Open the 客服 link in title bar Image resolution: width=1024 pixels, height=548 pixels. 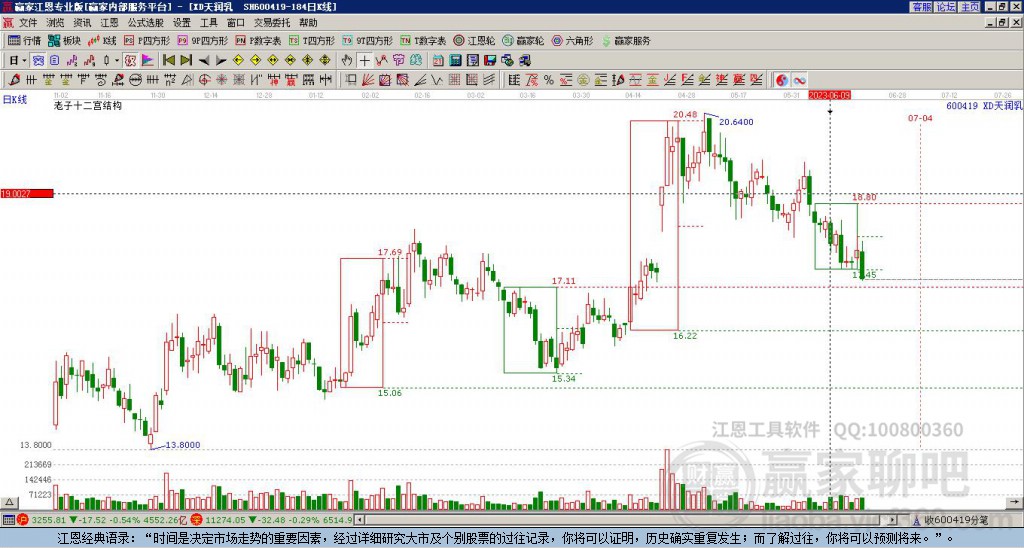tap(921, 7)
